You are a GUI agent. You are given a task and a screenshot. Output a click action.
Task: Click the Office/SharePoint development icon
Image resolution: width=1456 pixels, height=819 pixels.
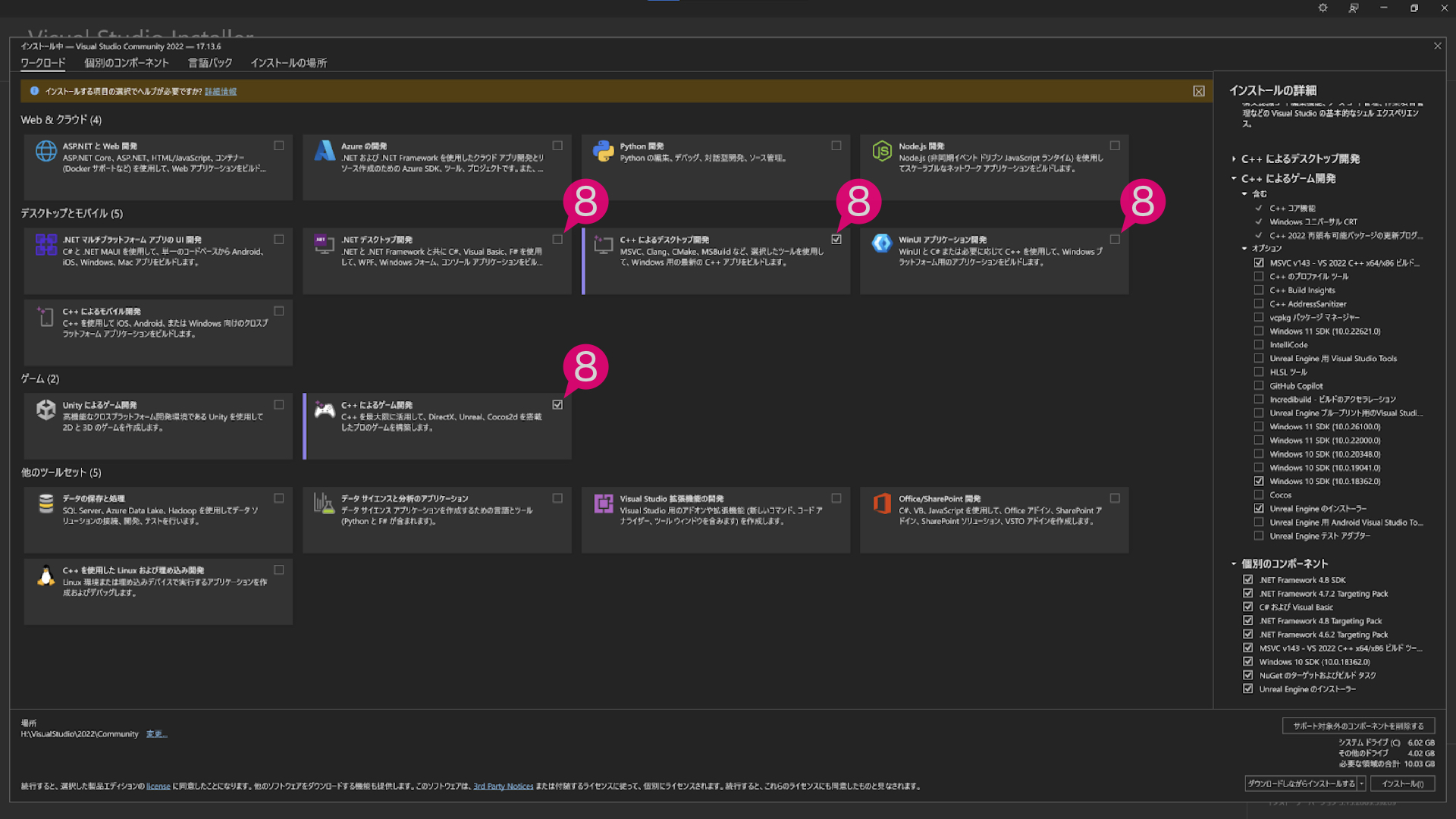[882, 504]
